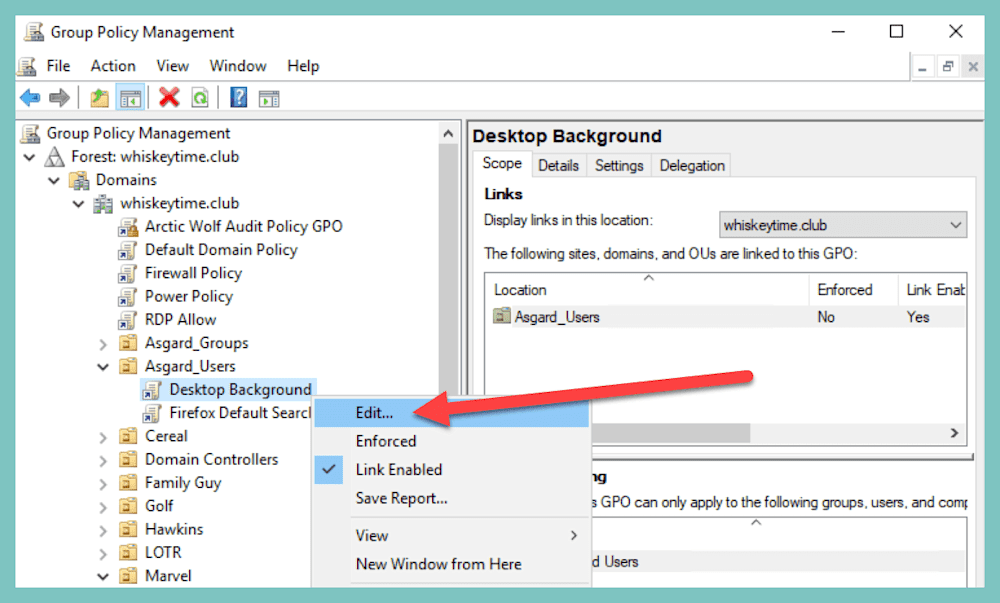1000x603 pixels.
Task: Click the red X delete toolbar icon
Action: (x=168, y=97)
